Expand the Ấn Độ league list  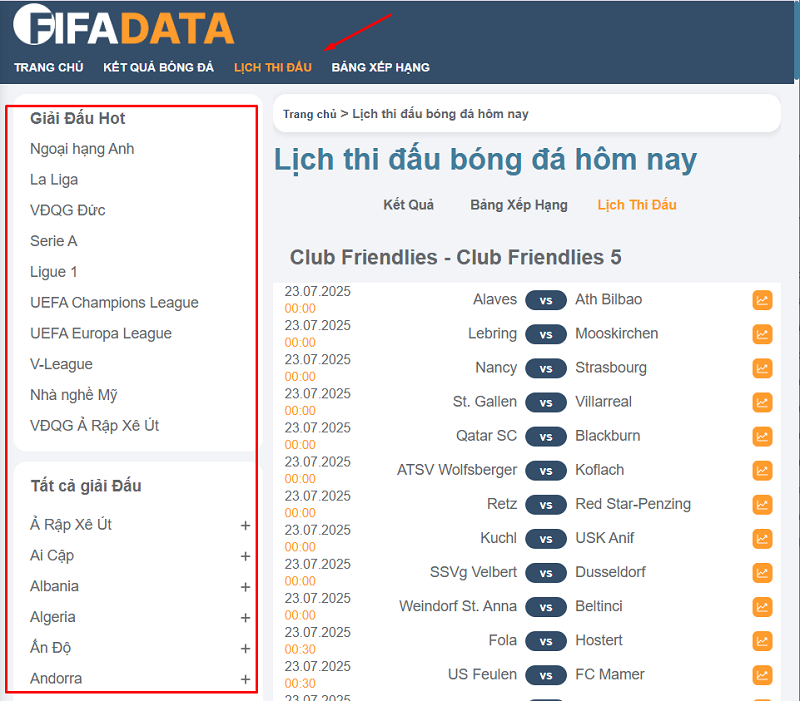tap(245, 648)
